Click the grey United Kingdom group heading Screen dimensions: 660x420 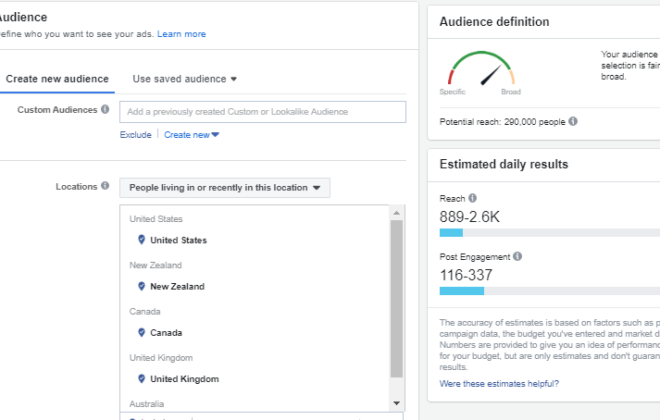[161, 358]
